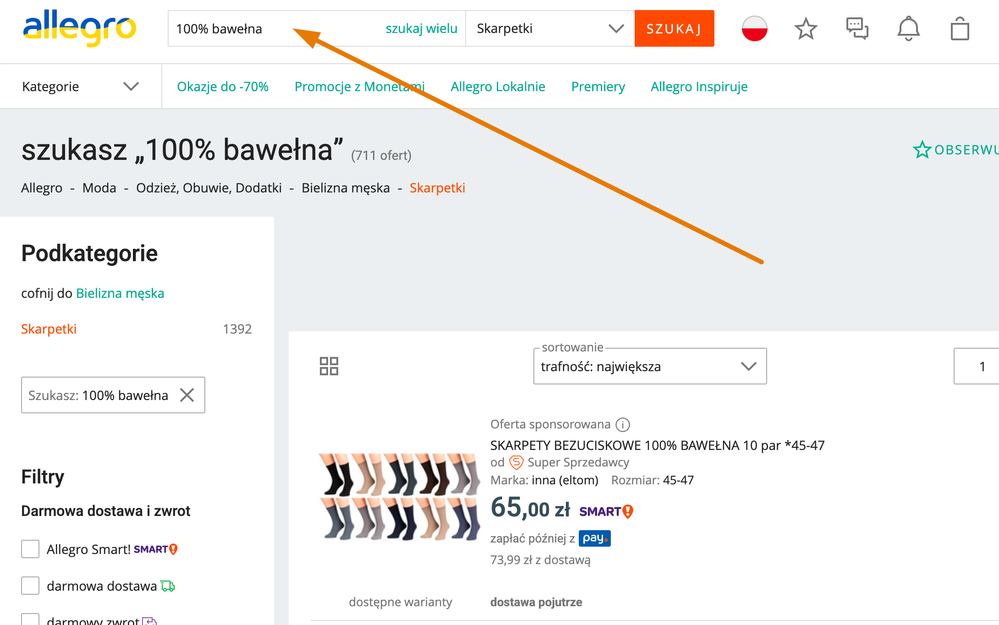This screenshot has height=625, width=999.
Task: Open notifications bell icon
Action: [908, 29]
